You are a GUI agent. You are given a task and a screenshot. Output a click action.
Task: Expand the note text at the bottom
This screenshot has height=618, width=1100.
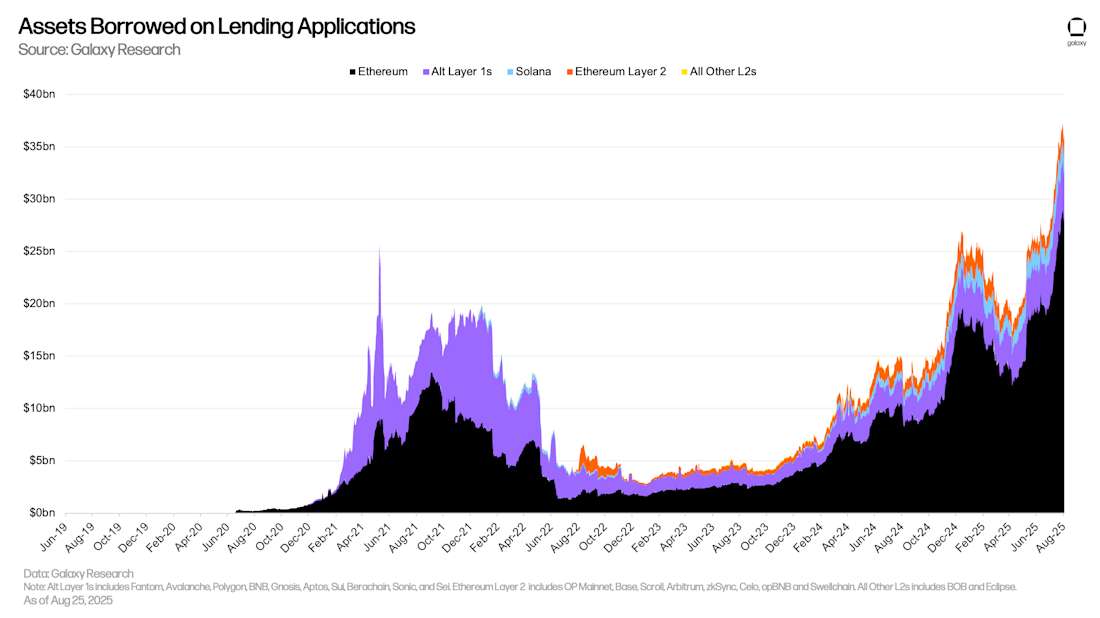click(520, 588)
